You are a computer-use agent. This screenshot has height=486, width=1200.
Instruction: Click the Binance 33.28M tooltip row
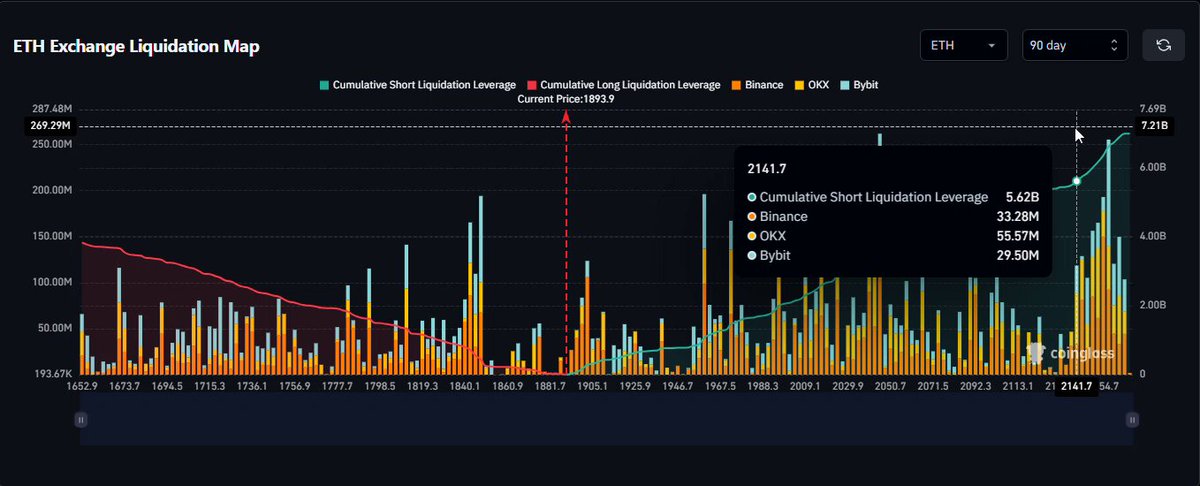pos(893,216)
